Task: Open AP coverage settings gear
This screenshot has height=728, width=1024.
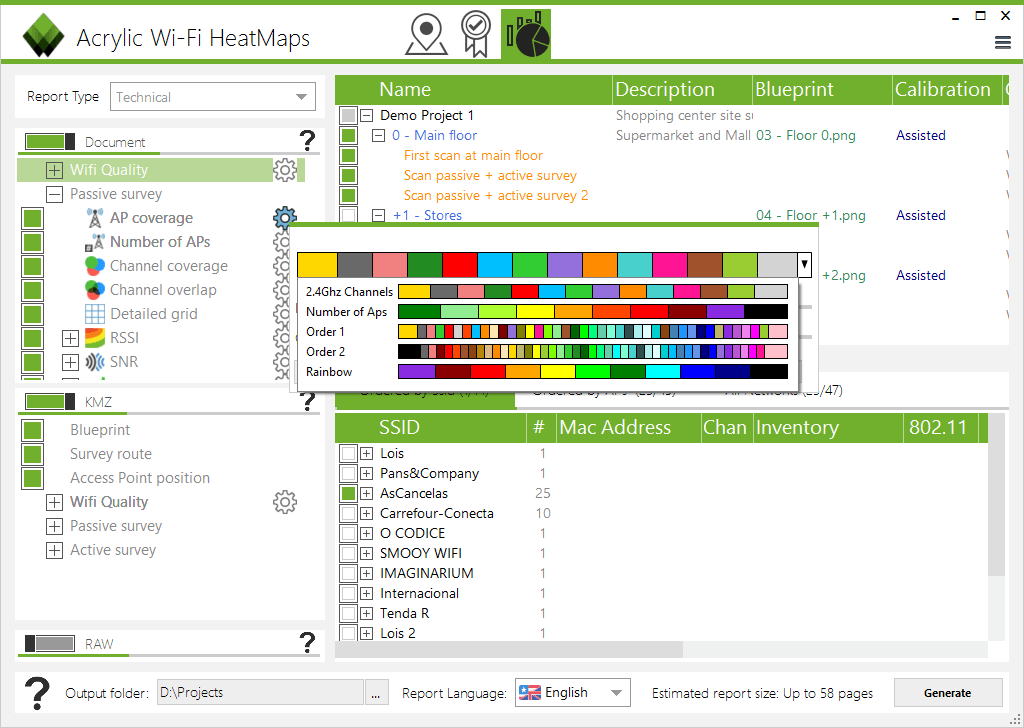Action: click(x=285, y=217)
